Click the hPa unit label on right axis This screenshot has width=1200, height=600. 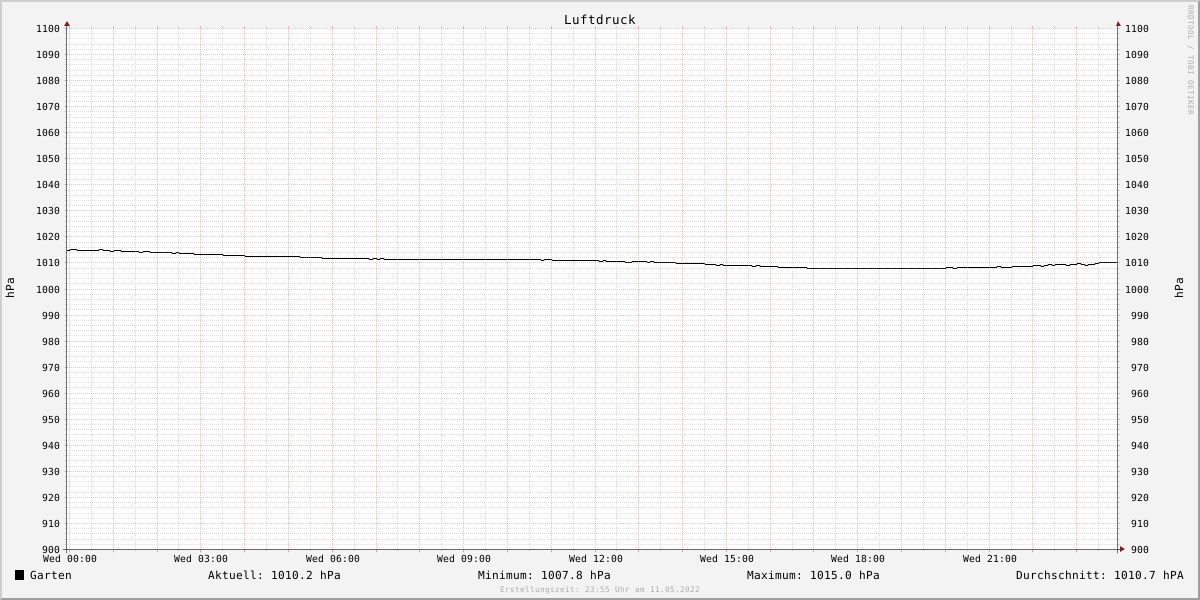pyautogui.click(x=1179, y=288)
